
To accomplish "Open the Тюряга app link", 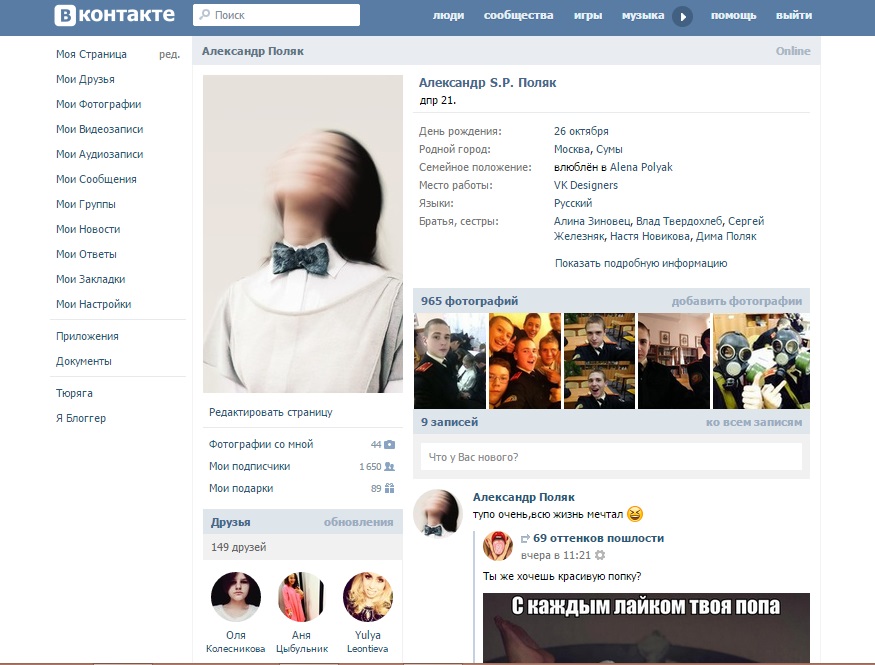I will pos(74,393).
